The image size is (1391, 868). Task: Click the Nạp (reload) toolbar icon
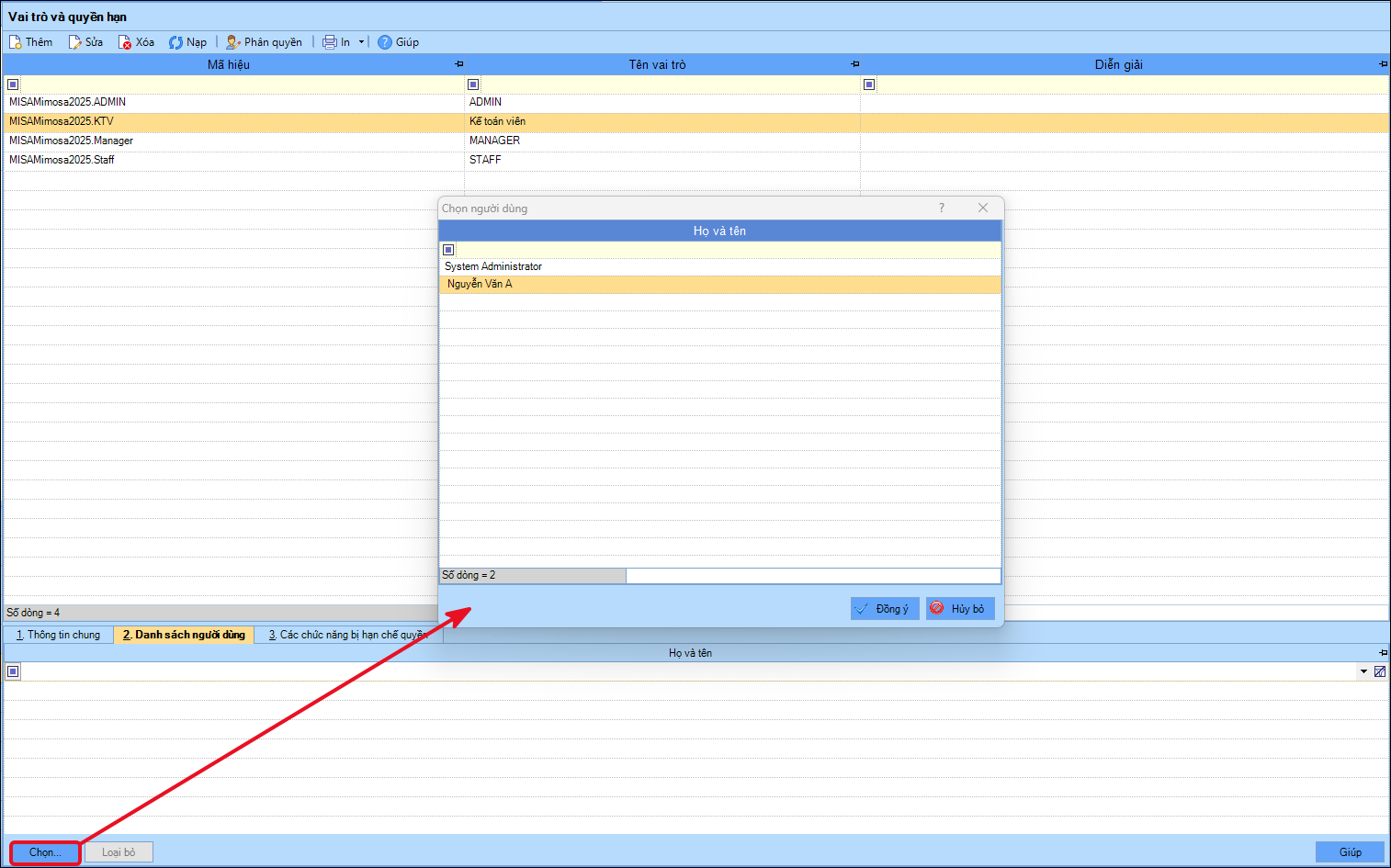pos(175,42)
